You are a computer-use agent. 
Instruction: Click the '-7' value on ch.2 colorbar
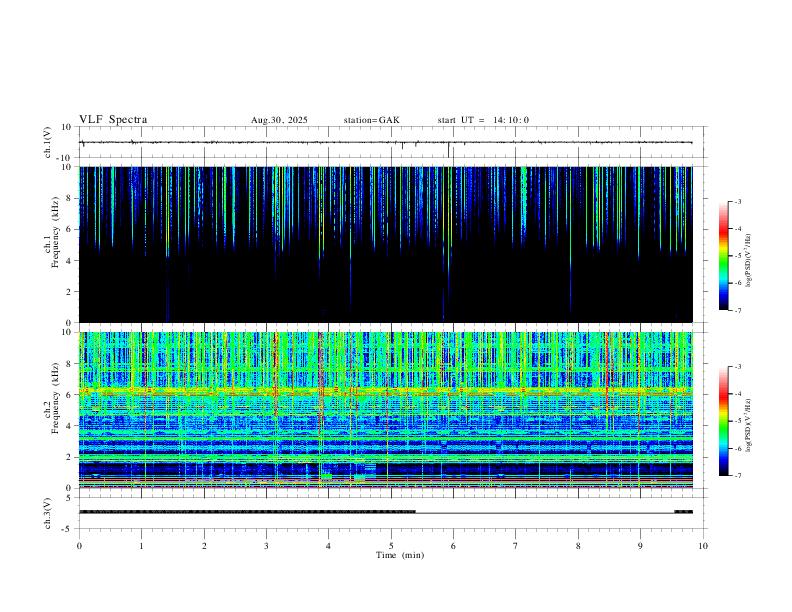pos(737,476)
